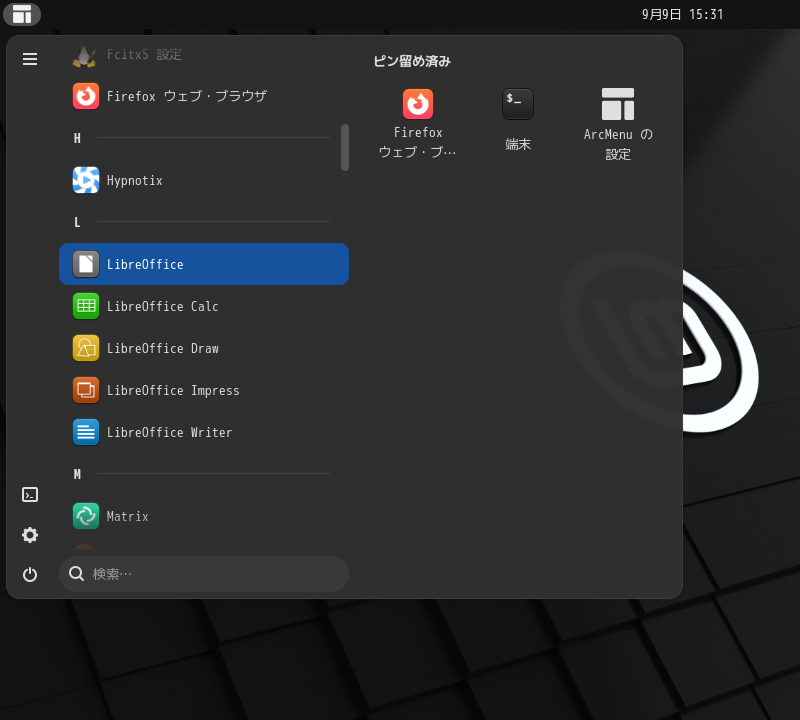Image resolution: width=800 pixels, height=720 pixels.
Task: Open settings via sidebar gear icon
Action: (30, 535)
